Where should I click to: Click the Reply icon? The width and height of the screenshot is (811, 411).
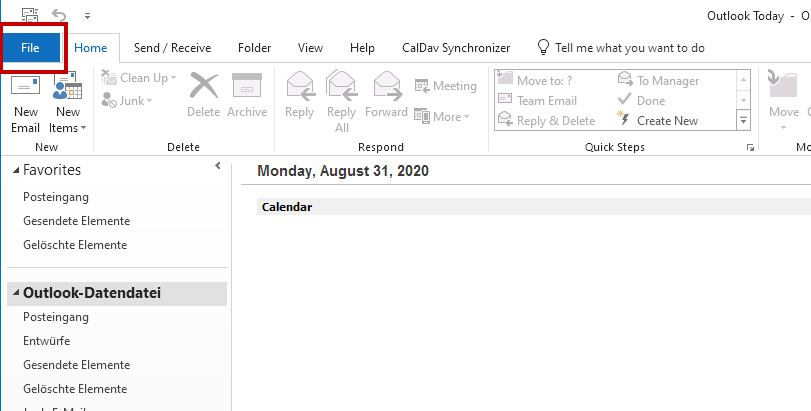click(x=300, y=86)
